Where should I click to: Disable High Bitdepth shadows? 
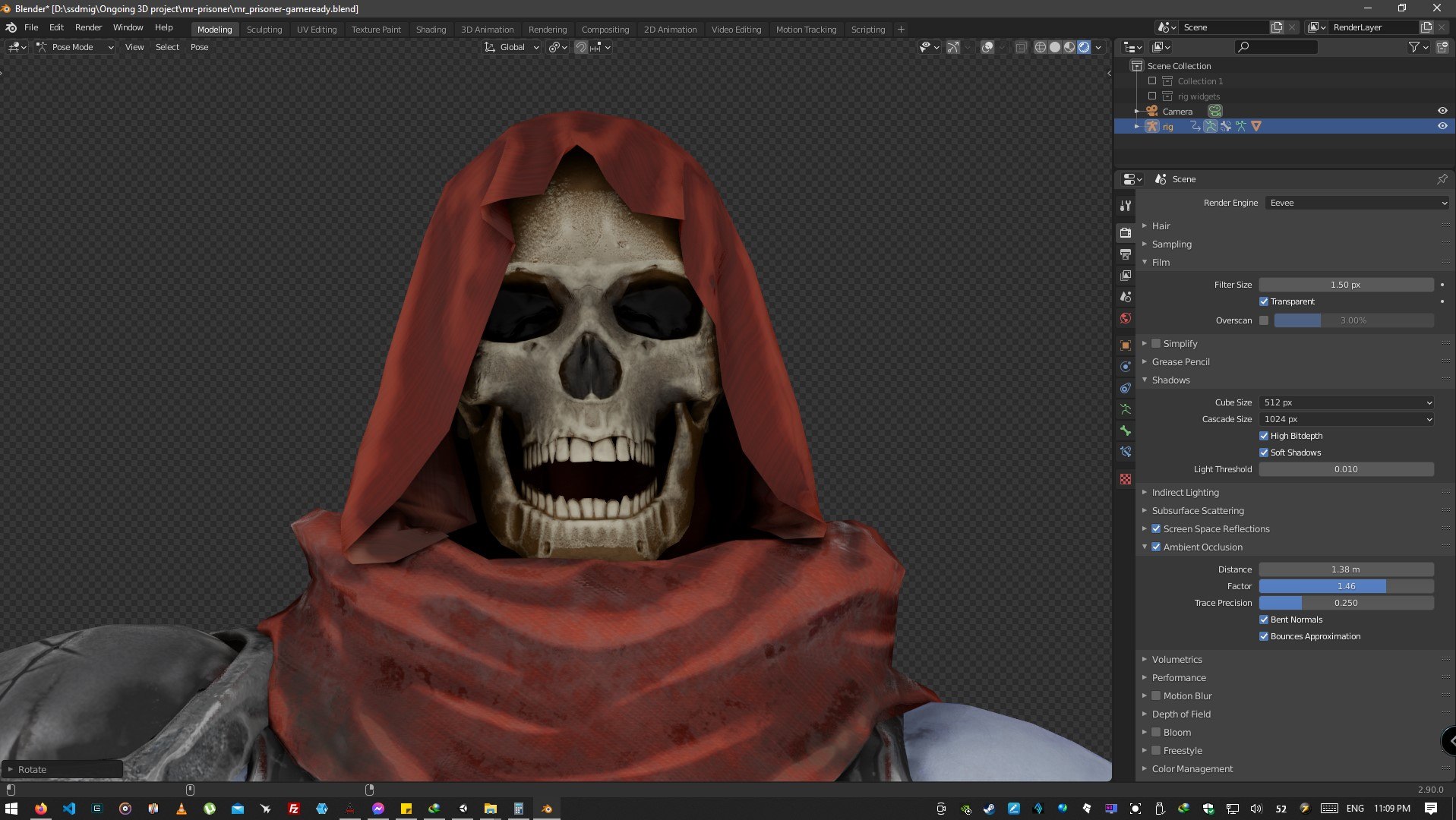click(x=1264, y=436)
